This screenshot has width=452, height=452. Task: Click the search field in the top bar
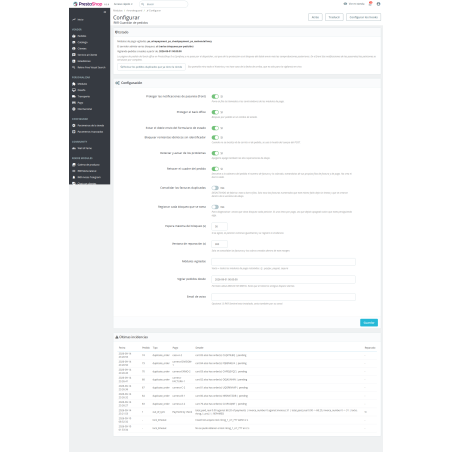163,4
